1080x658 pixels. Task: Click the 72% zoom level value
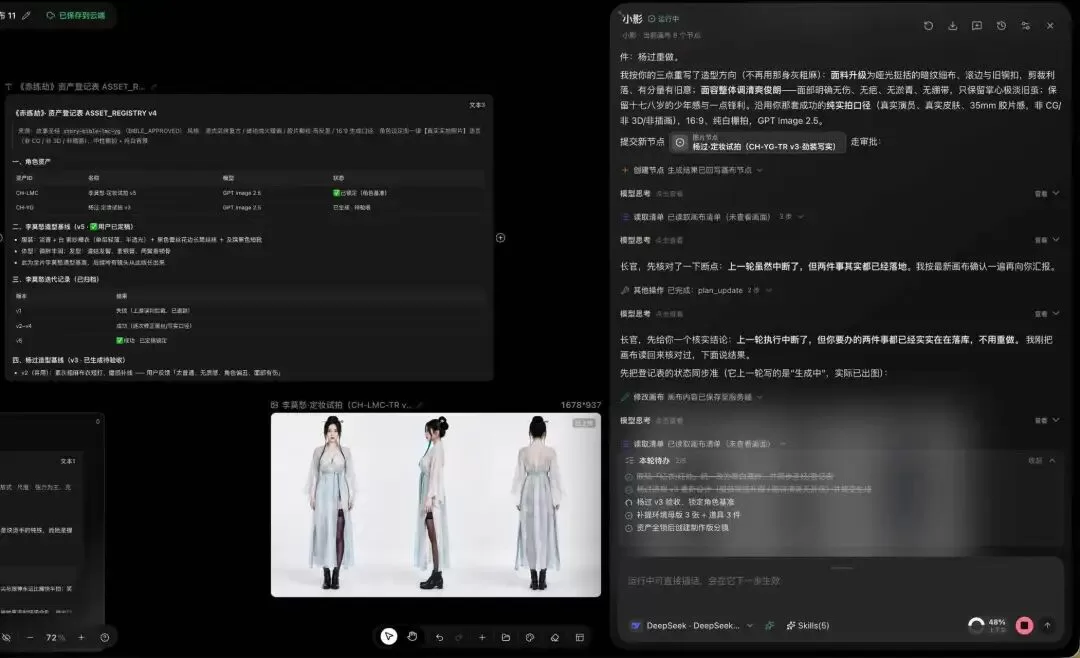tap(55, 637)
